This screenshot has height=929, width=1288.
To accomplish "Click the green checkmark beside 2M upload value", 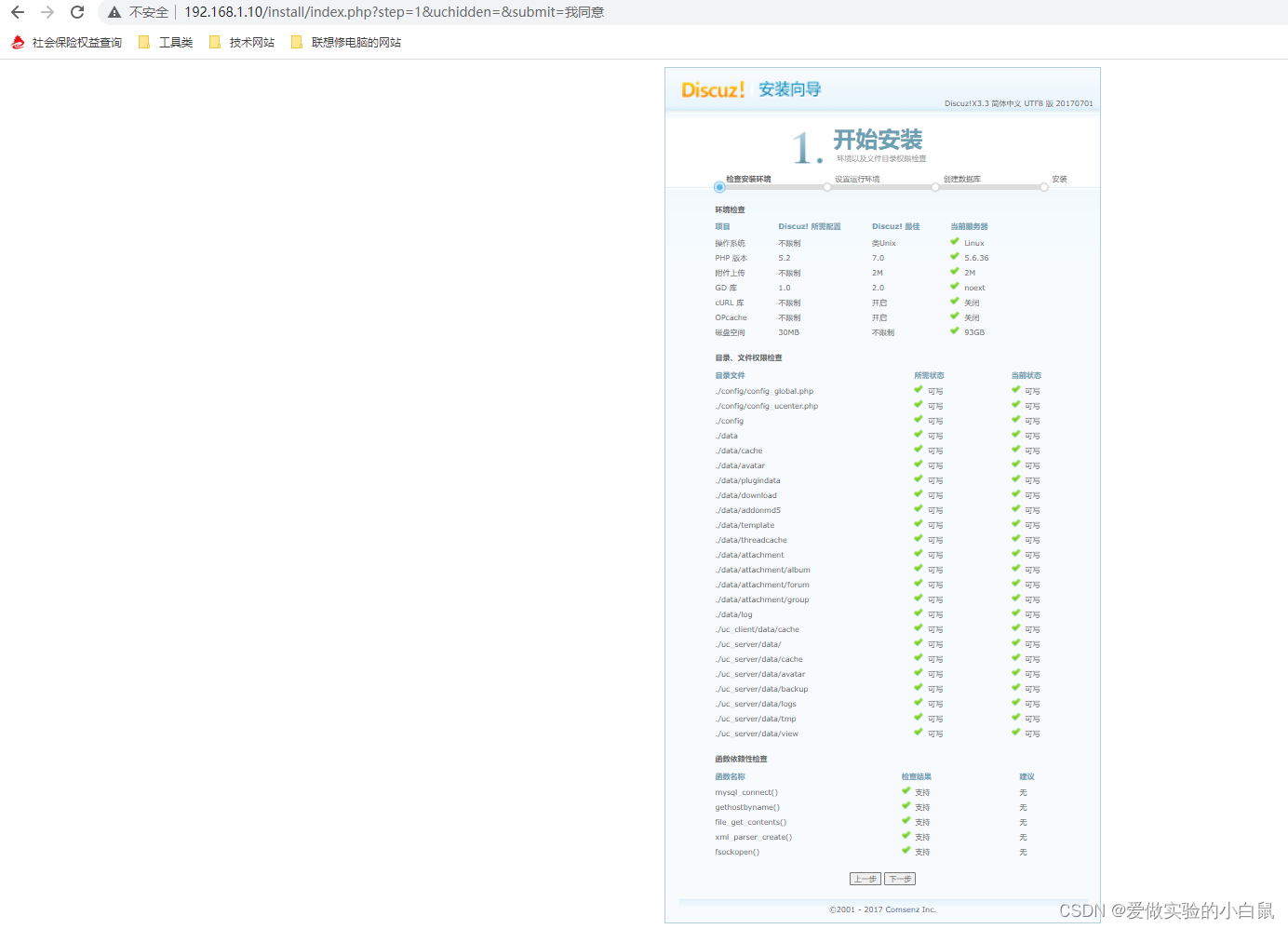I will tap(954, 271).
